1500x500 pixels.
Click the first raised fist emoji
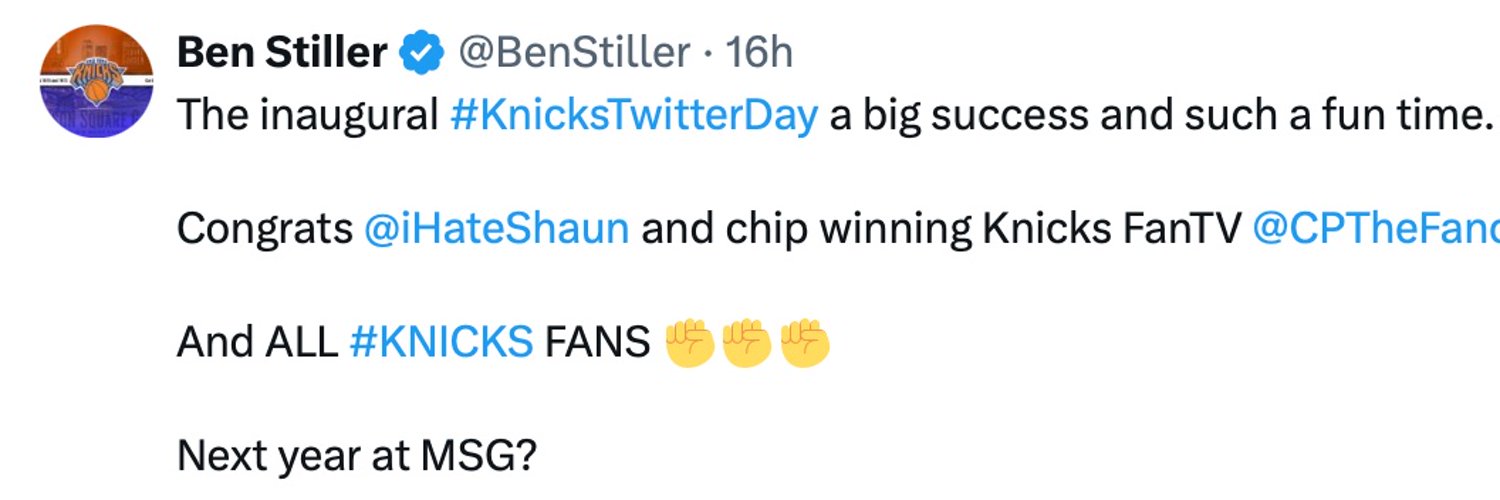(x=690, y=343)
